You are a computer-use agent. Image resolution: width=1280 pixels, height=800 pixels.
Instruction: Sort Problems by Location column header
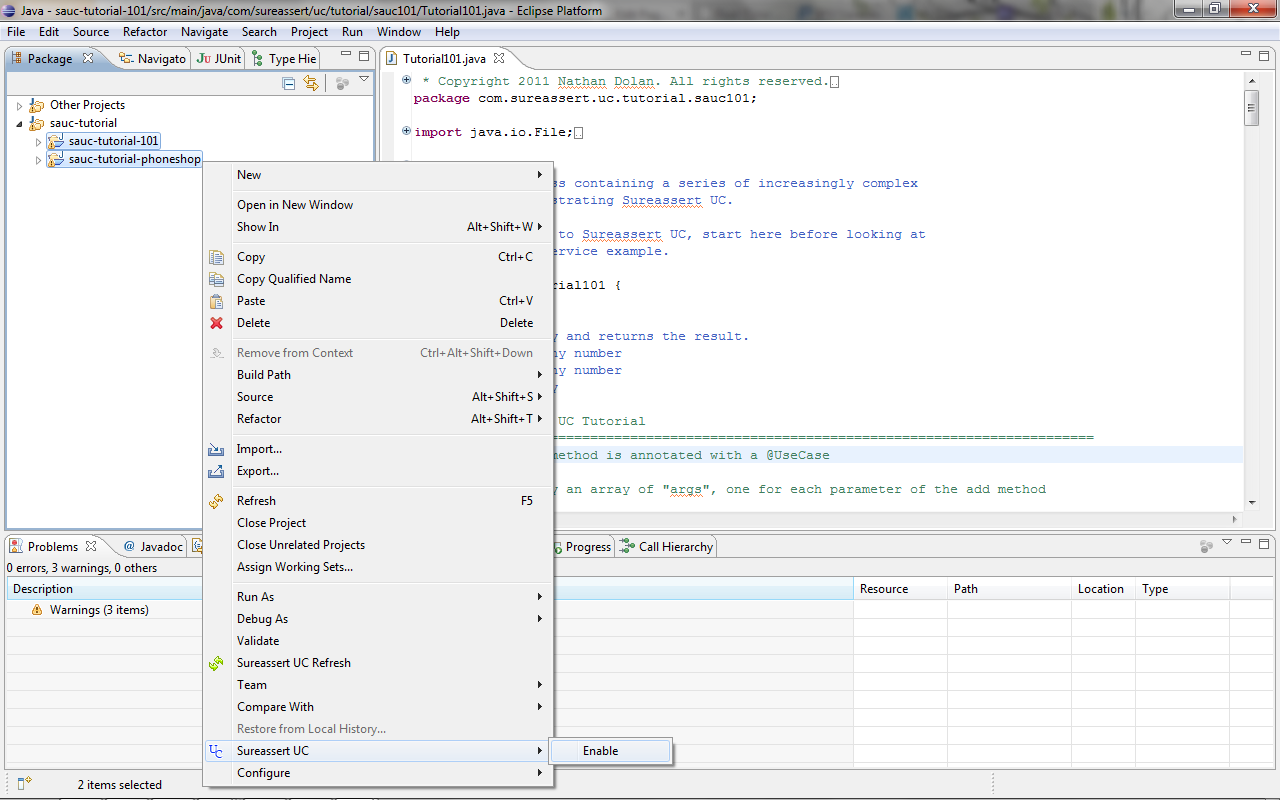click(1103, 589)
